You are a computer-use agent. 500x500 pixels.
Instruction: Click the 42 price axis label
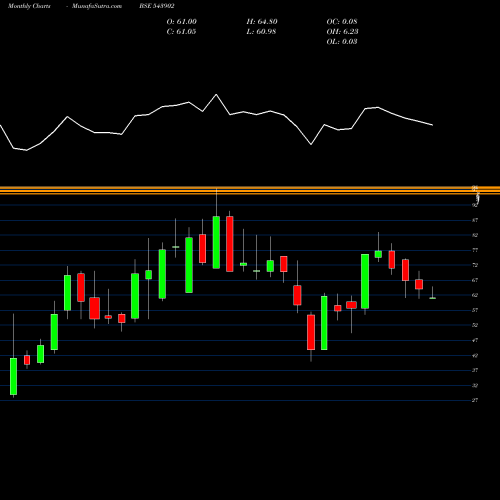coord(475,356)
